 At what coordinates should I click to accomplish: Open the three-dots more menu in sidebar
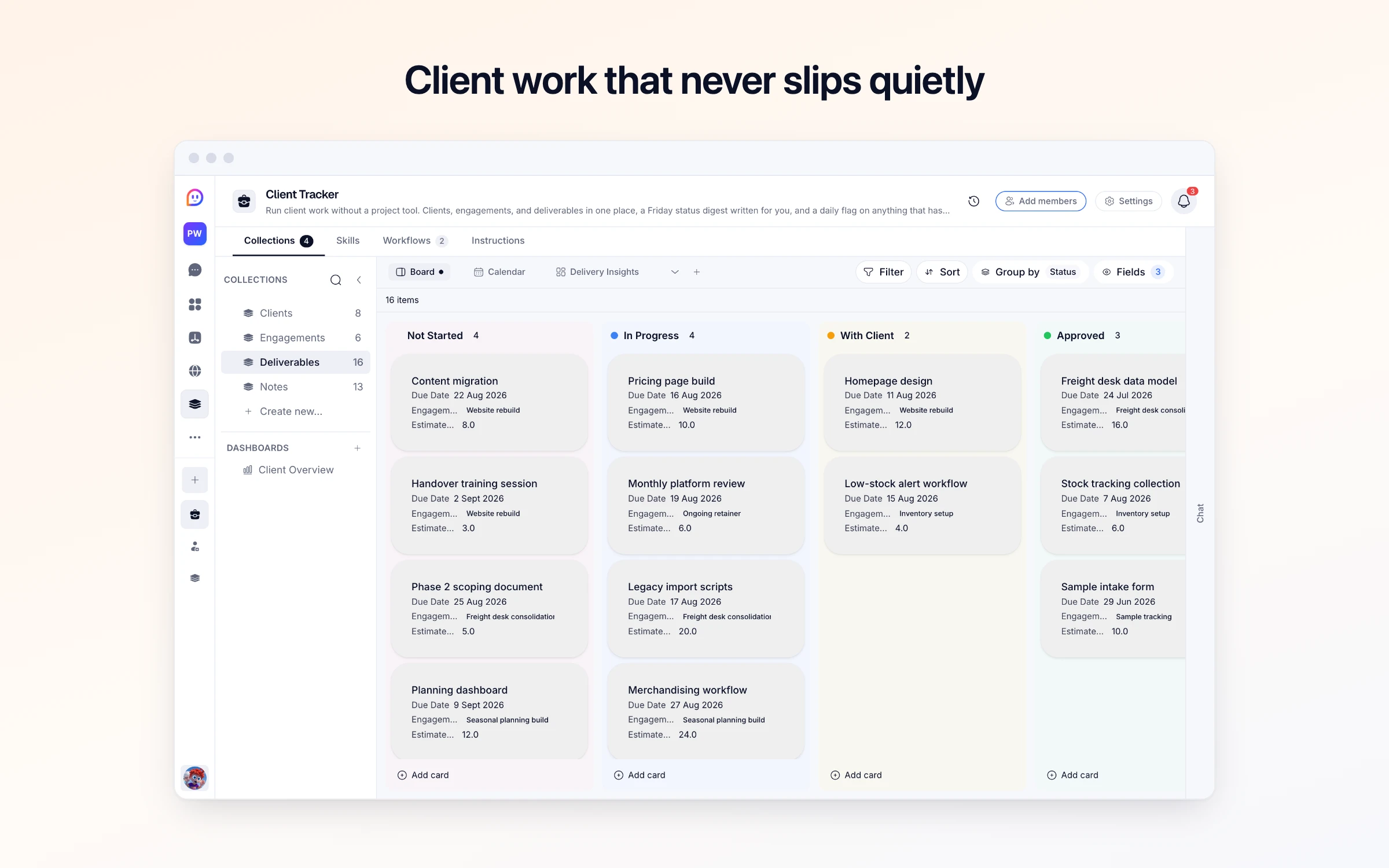tap(195, 437)
